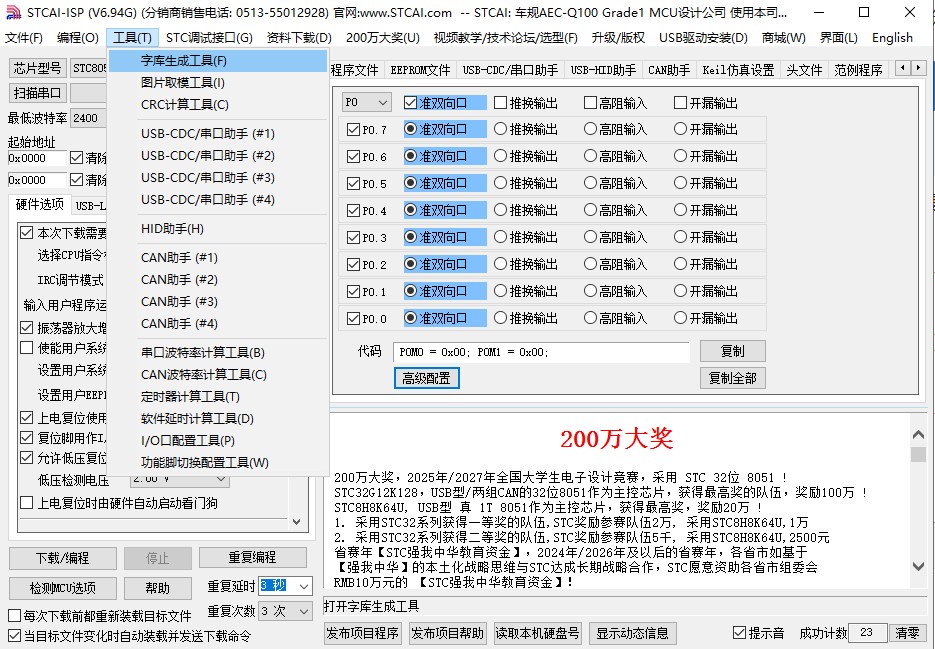935x649 pixels.
Task: Open the 重复次数 3 次 dropdown
Action: tap(304, 611)
